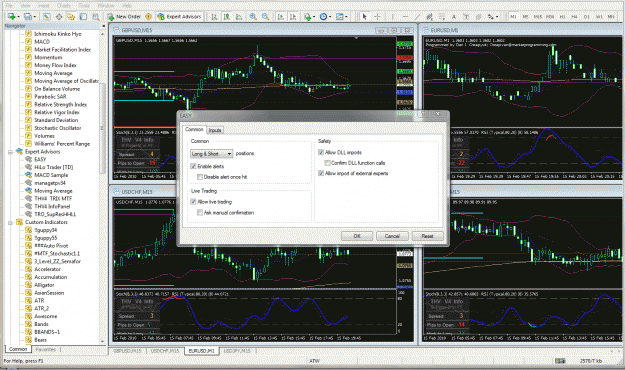Collapse the Custom Indicators tree node

point(10,222)
